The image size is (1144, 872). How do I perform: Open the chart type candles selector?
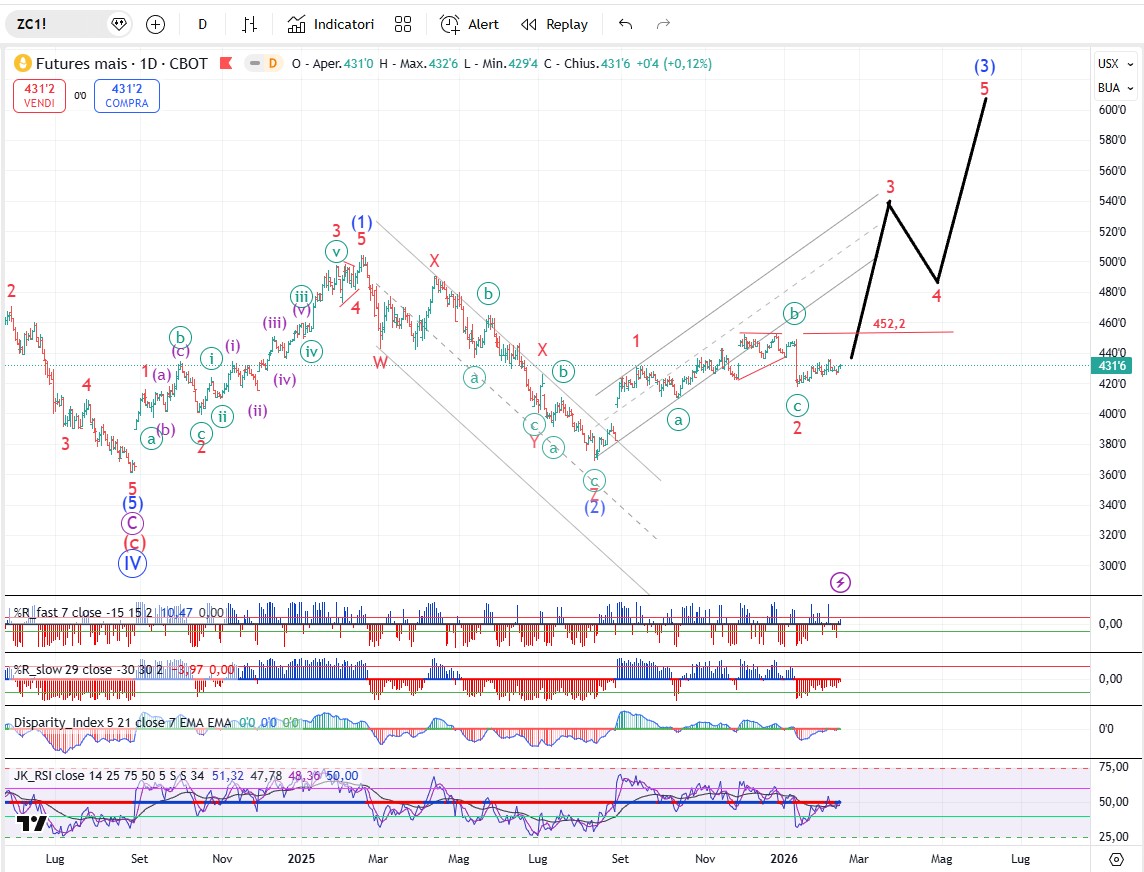[x=250, y=24]
